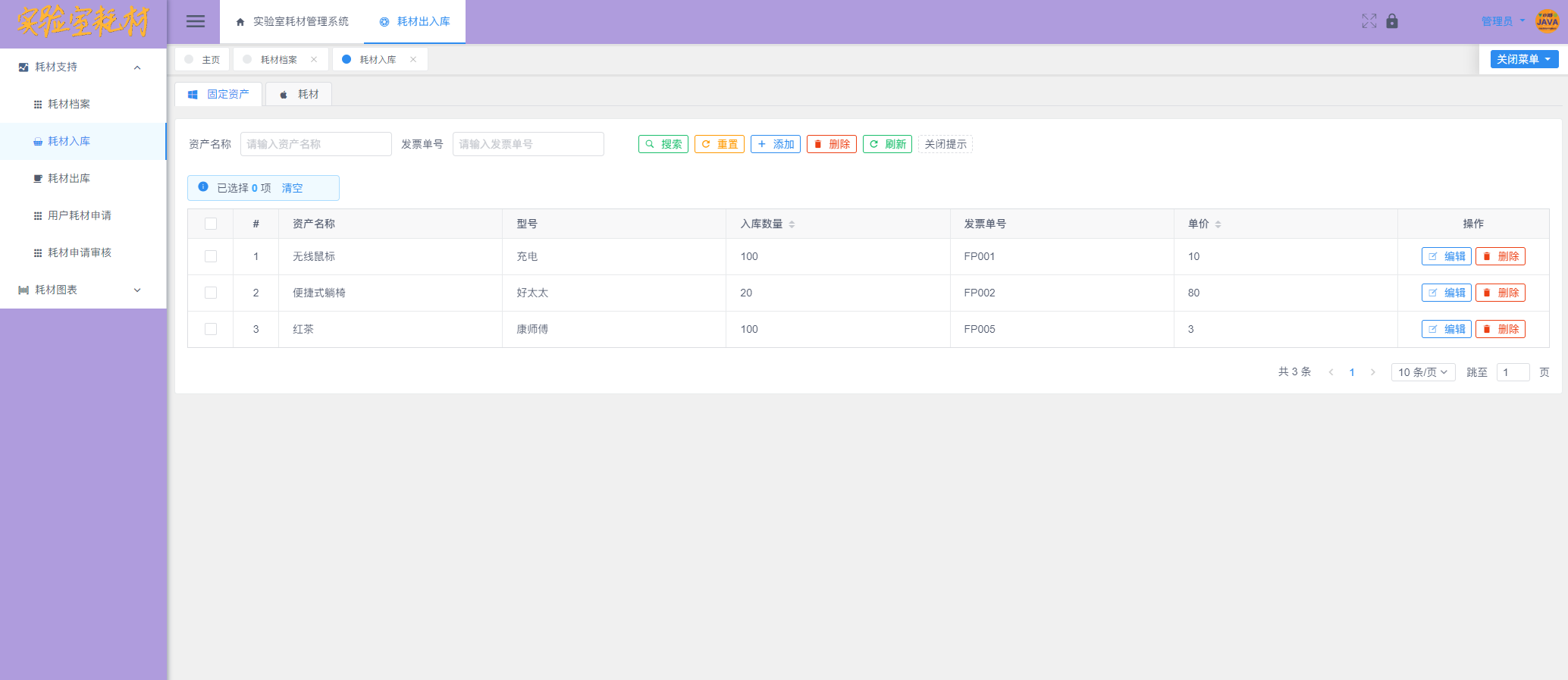The image size is (1568, 680).
Task: Click the fullscreen expand icon
Action: tap(1369, 21)
